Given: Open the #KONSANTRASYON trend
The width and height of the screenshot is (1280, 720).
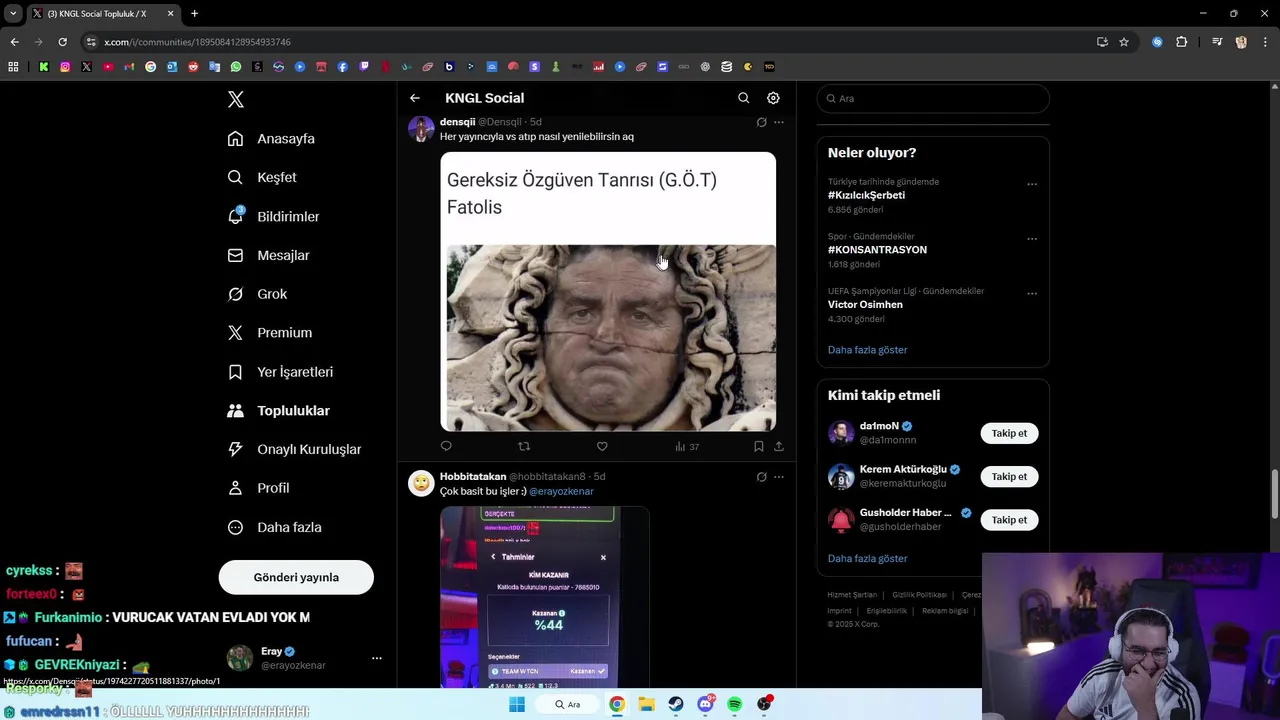Looking at the screenshot, I should (x=877, y=250).
